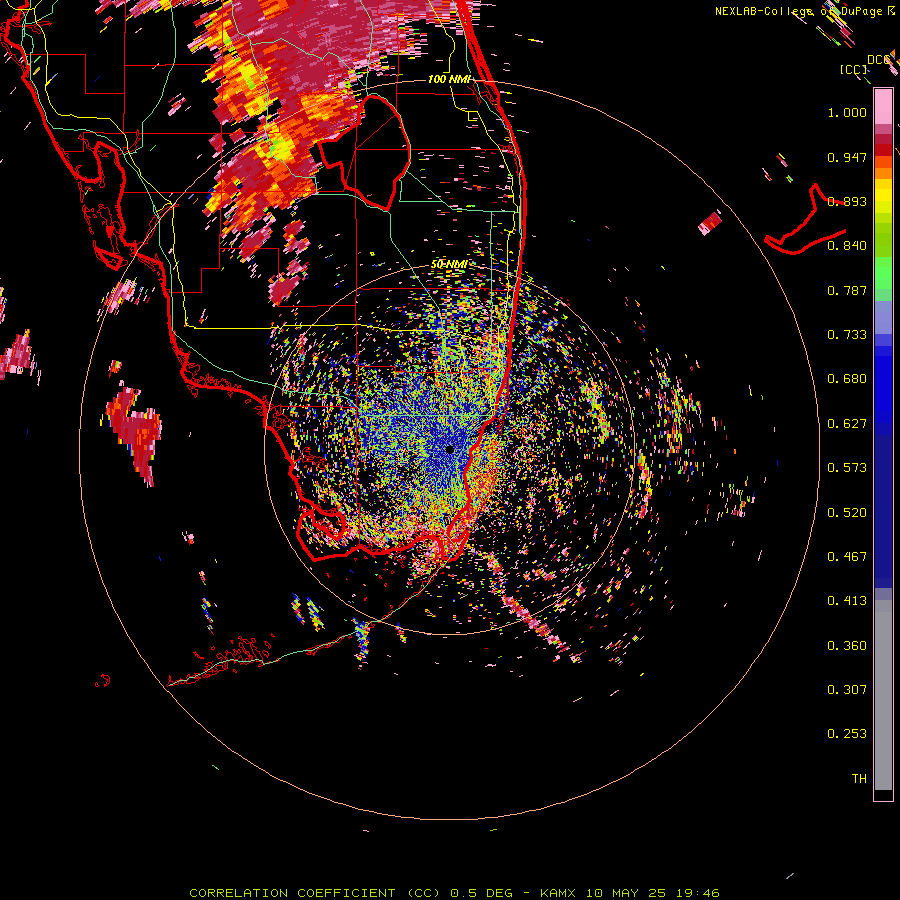This screenshot has height=900, width=900.
Task: Click the 0.733 scale value label
Action: coord(847,335)
